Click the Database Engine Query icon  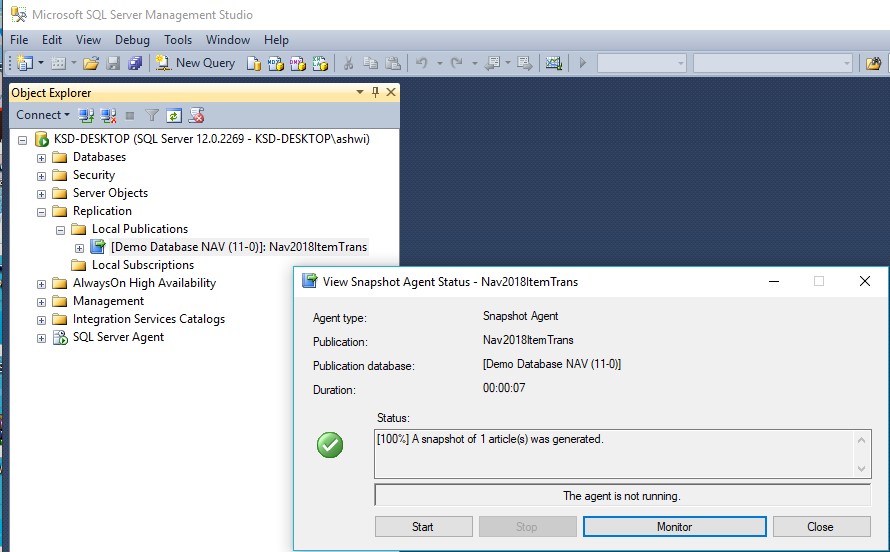click(x=254, y=63)
